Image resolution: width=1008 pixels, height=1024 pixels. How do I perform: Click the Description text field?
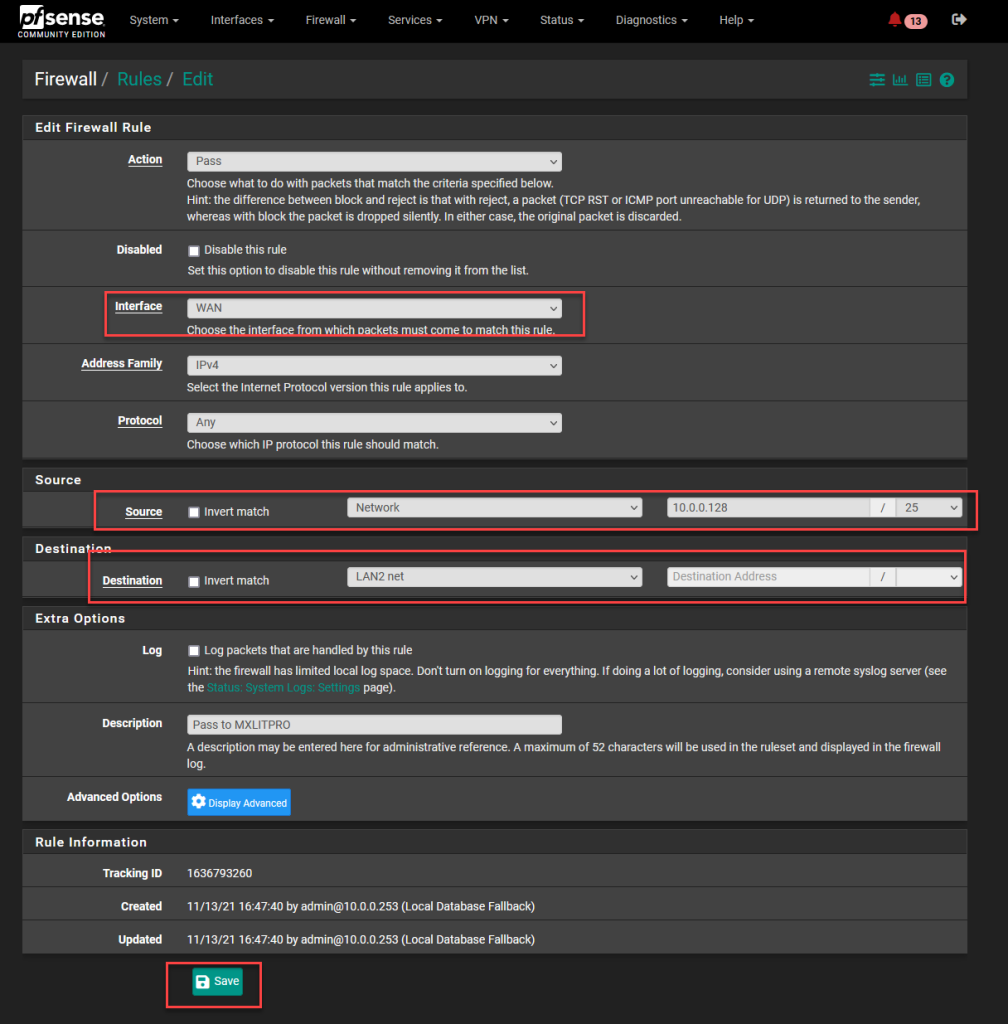point(374,725)
